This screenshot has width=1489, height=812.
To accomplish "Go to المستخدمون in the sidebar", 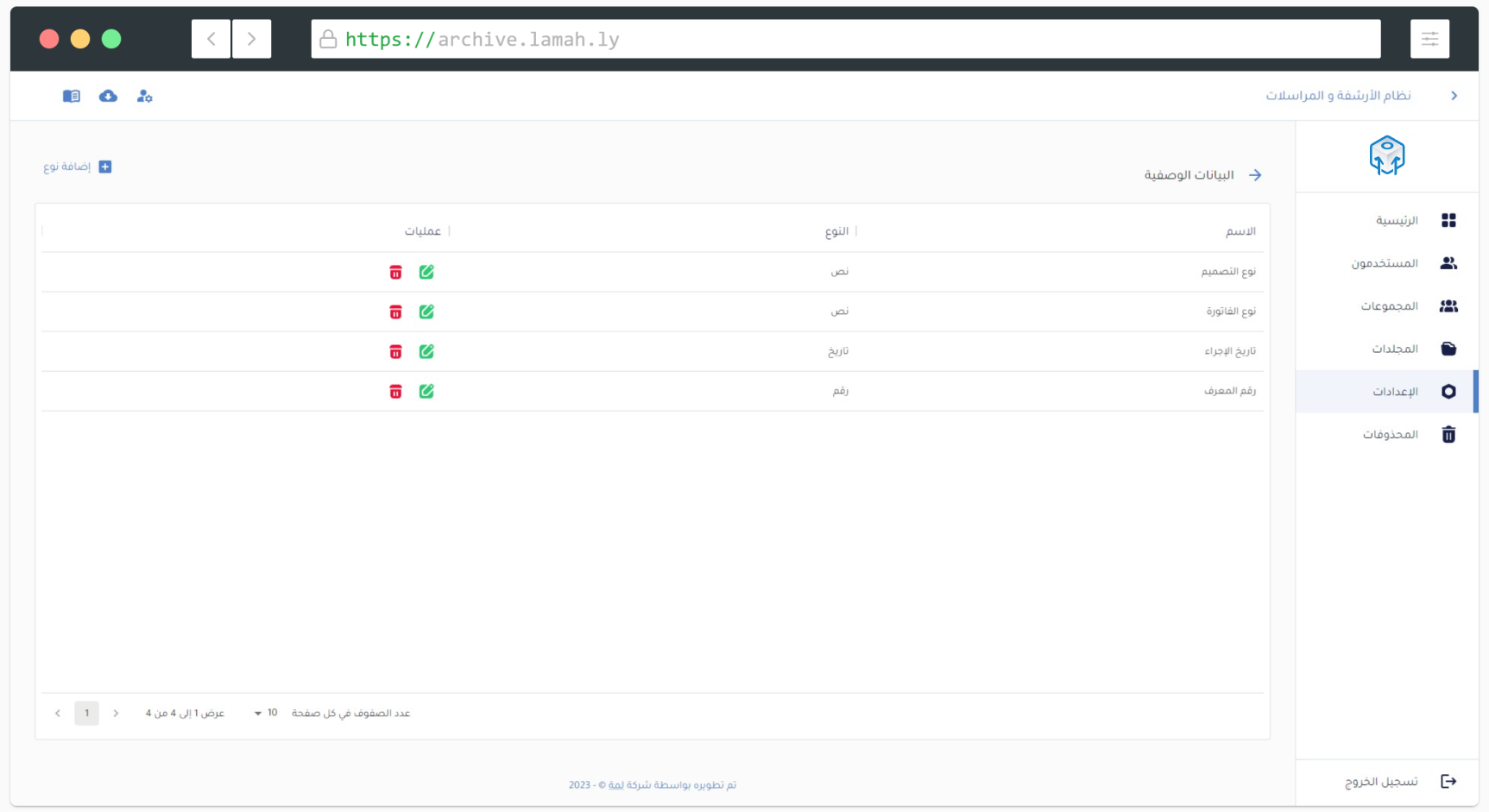I will (1385, 263).
